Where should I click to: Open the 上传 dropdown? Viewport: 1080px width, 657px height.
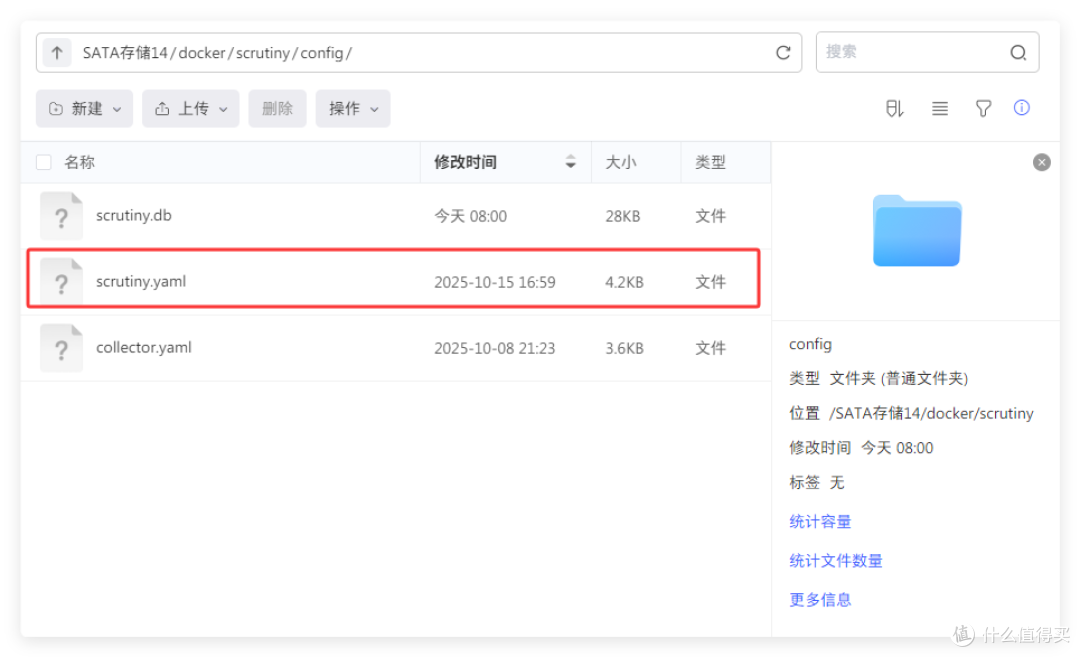point(191,108)
